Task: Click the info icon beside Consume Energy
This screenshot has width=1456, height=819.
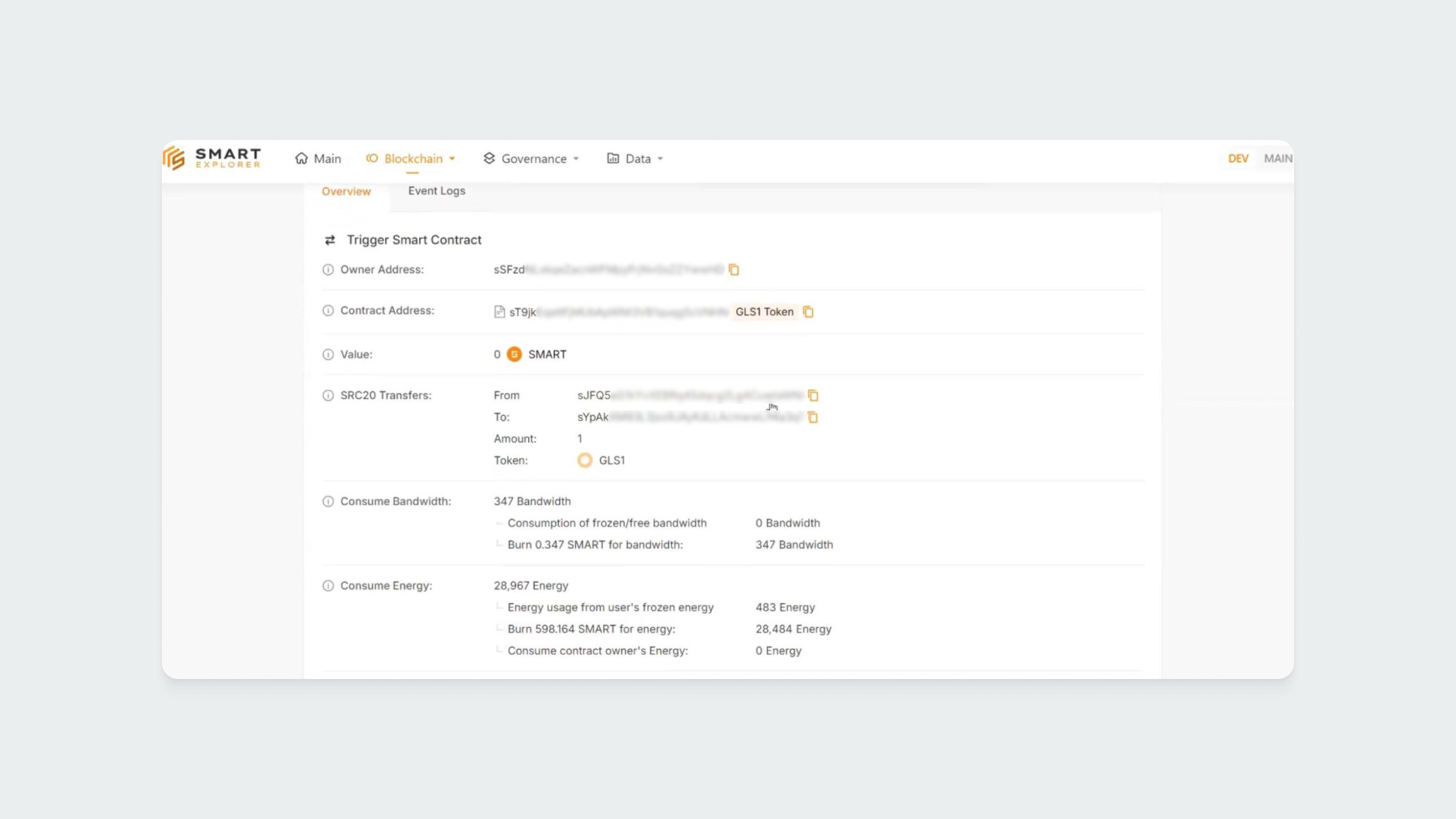Action: pos(328,586)
